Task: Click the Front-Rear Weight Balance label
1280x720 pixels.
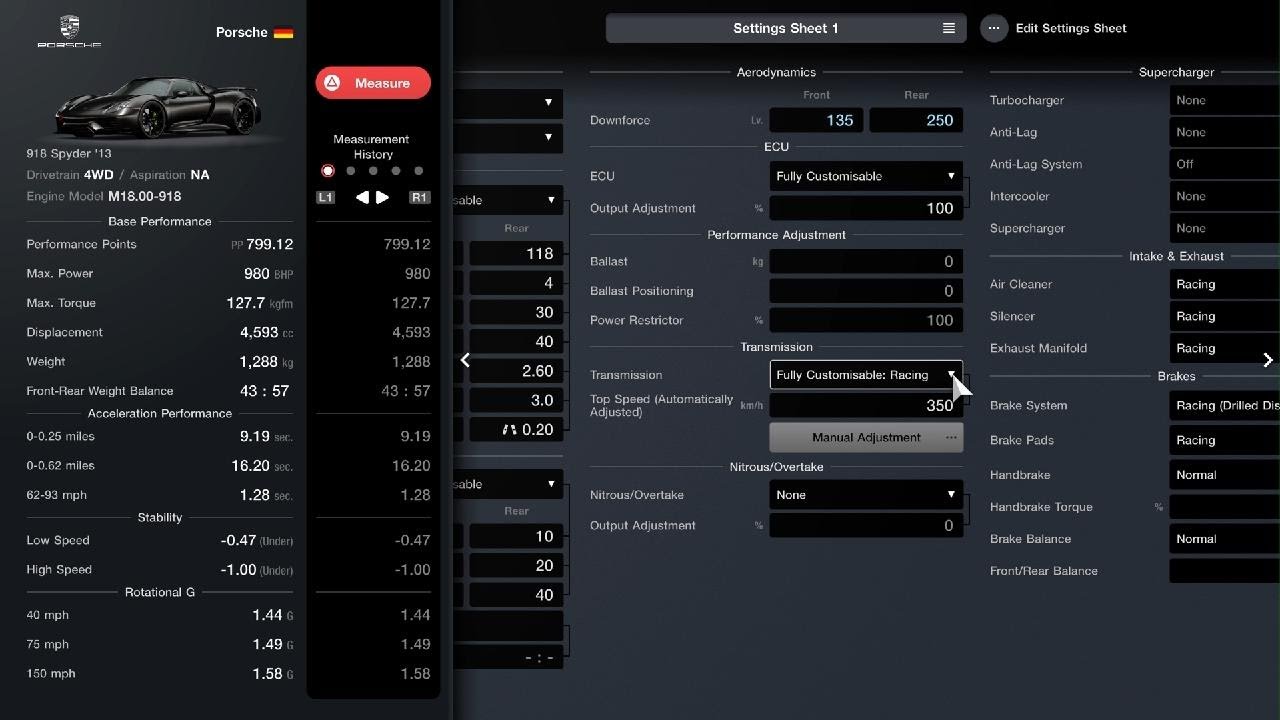Action: coord(100,391)
